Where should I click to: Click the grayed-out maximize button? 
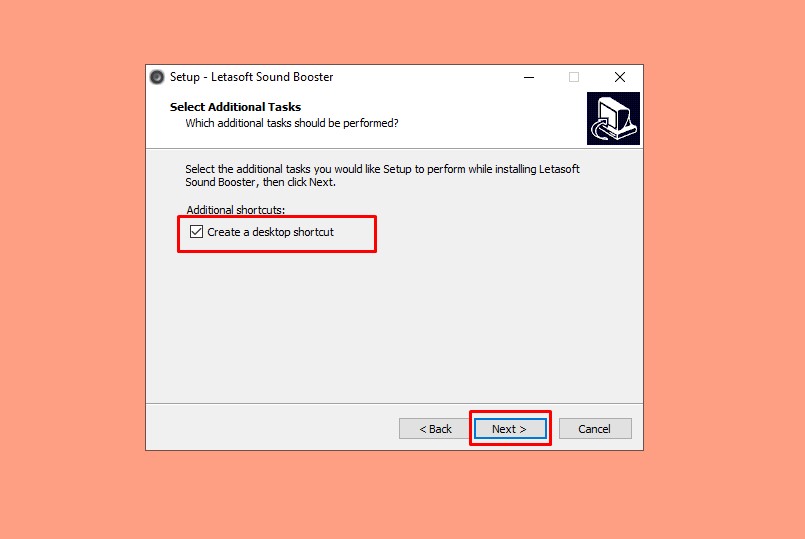[574, 78]
